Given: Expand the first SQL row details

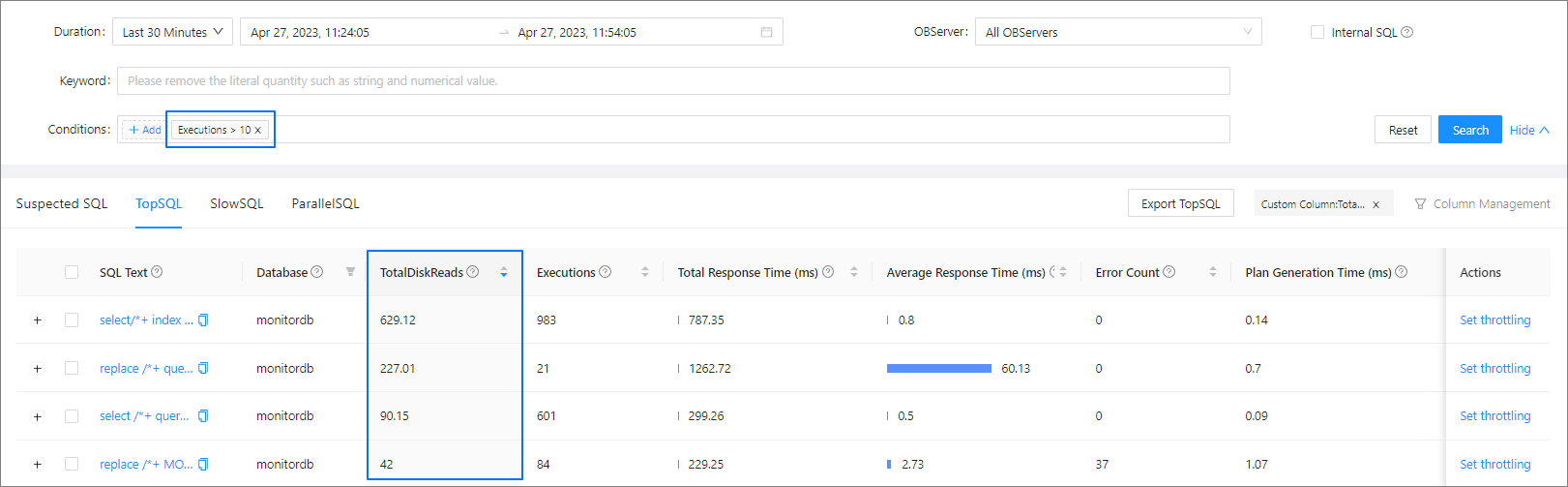Looking at the screenshot, I should (x=38, y=320).
